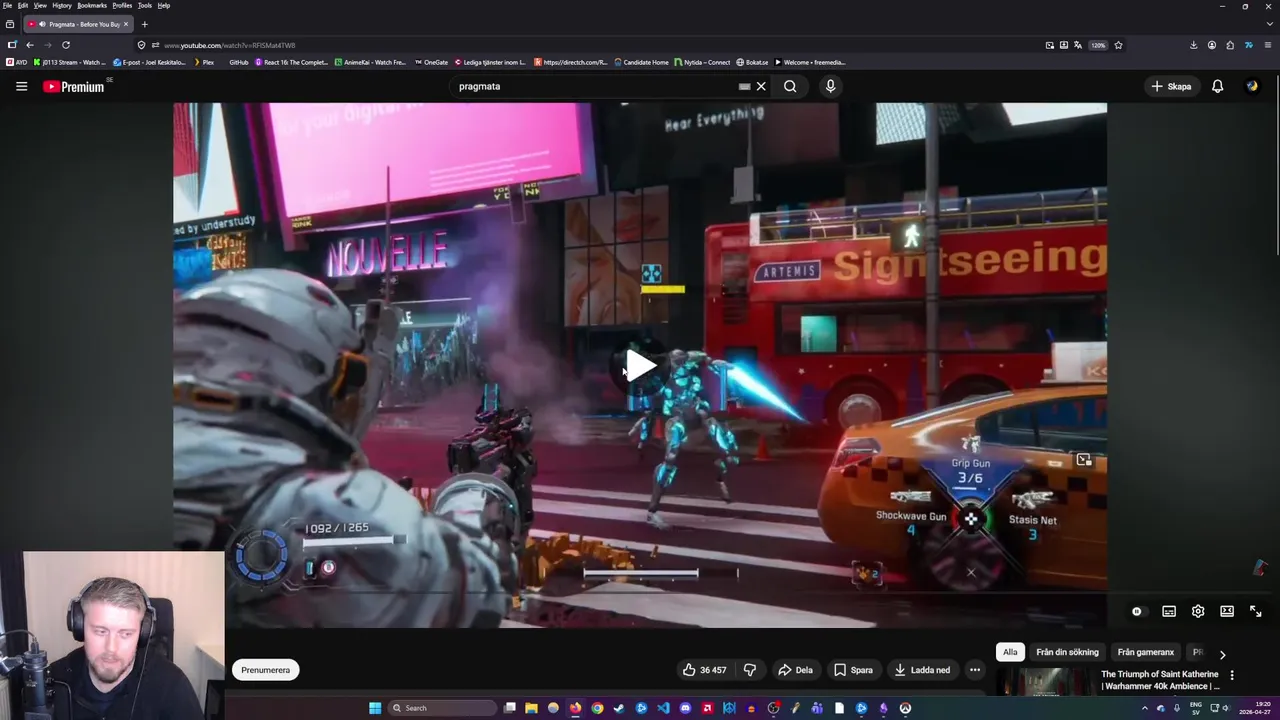Open the YouTube guide hamburger menu

(21, 86)
